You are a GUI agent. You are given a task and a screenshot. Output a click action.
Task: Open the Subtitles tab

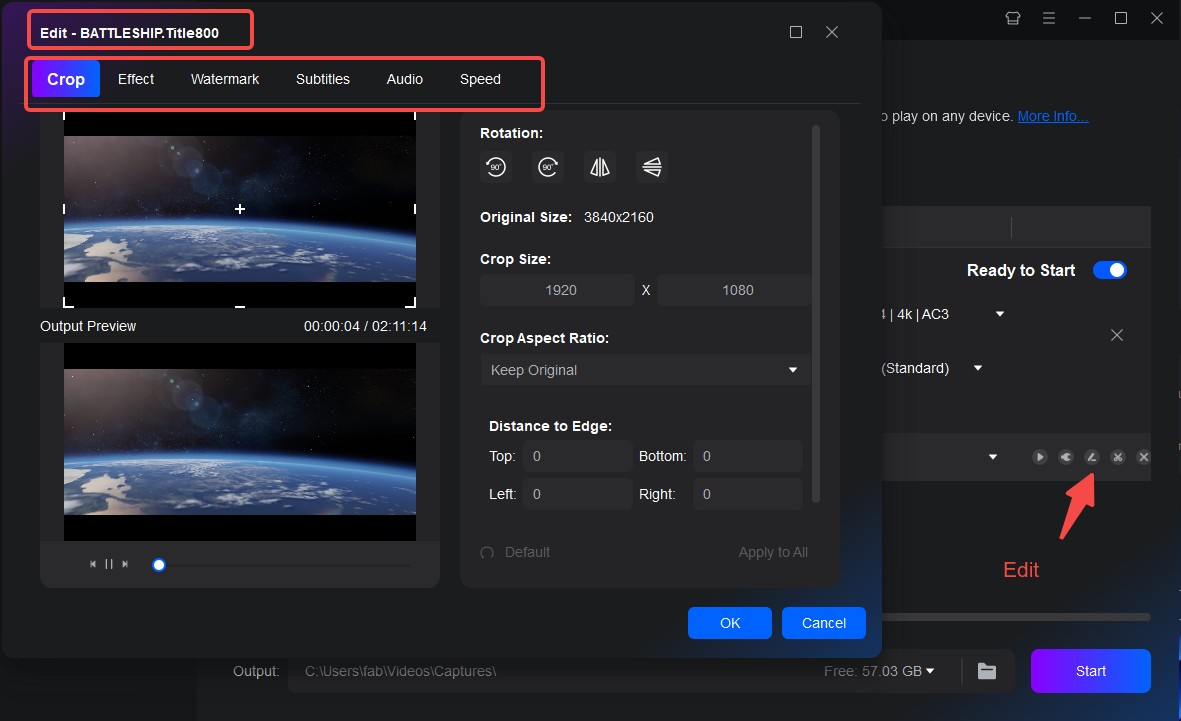322,79
